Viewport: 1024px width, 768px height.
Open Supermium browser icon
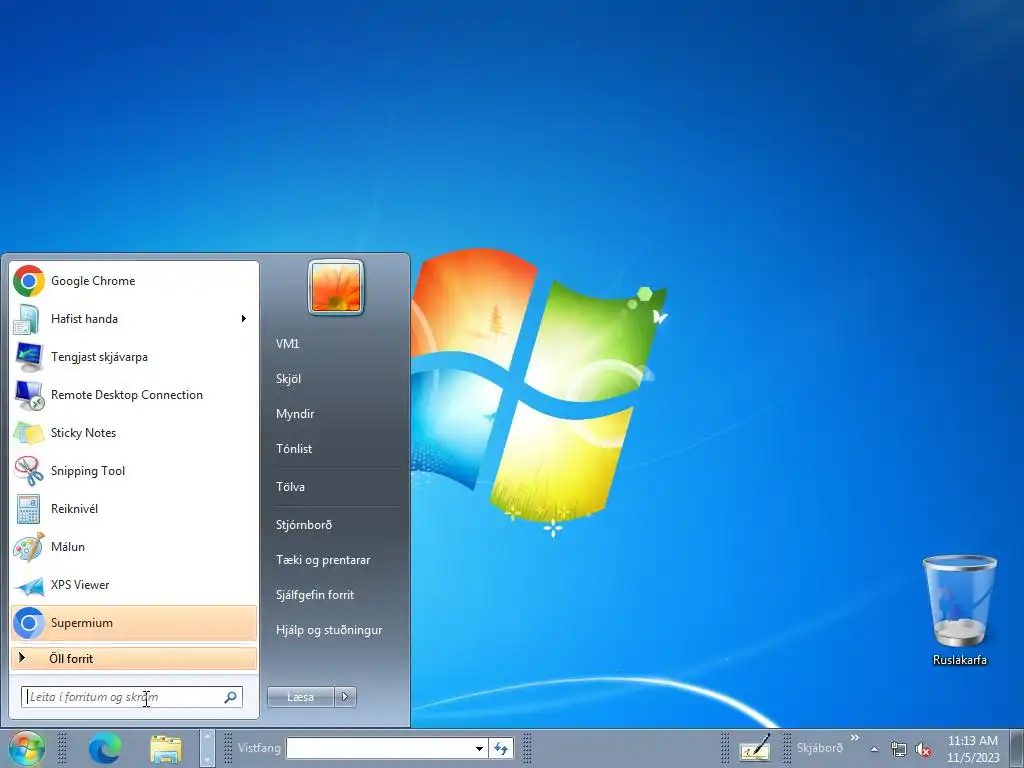coord(29,623)
